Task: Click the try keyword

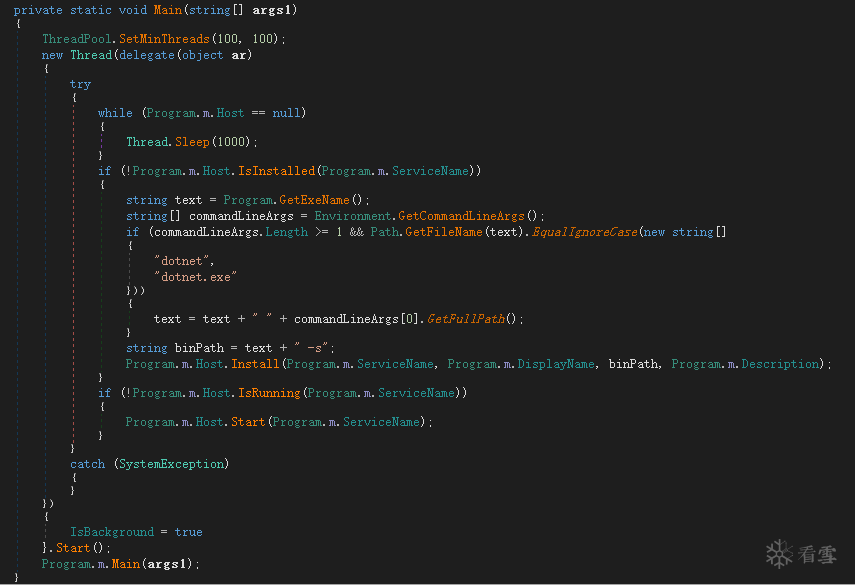Action: (80, 84)
